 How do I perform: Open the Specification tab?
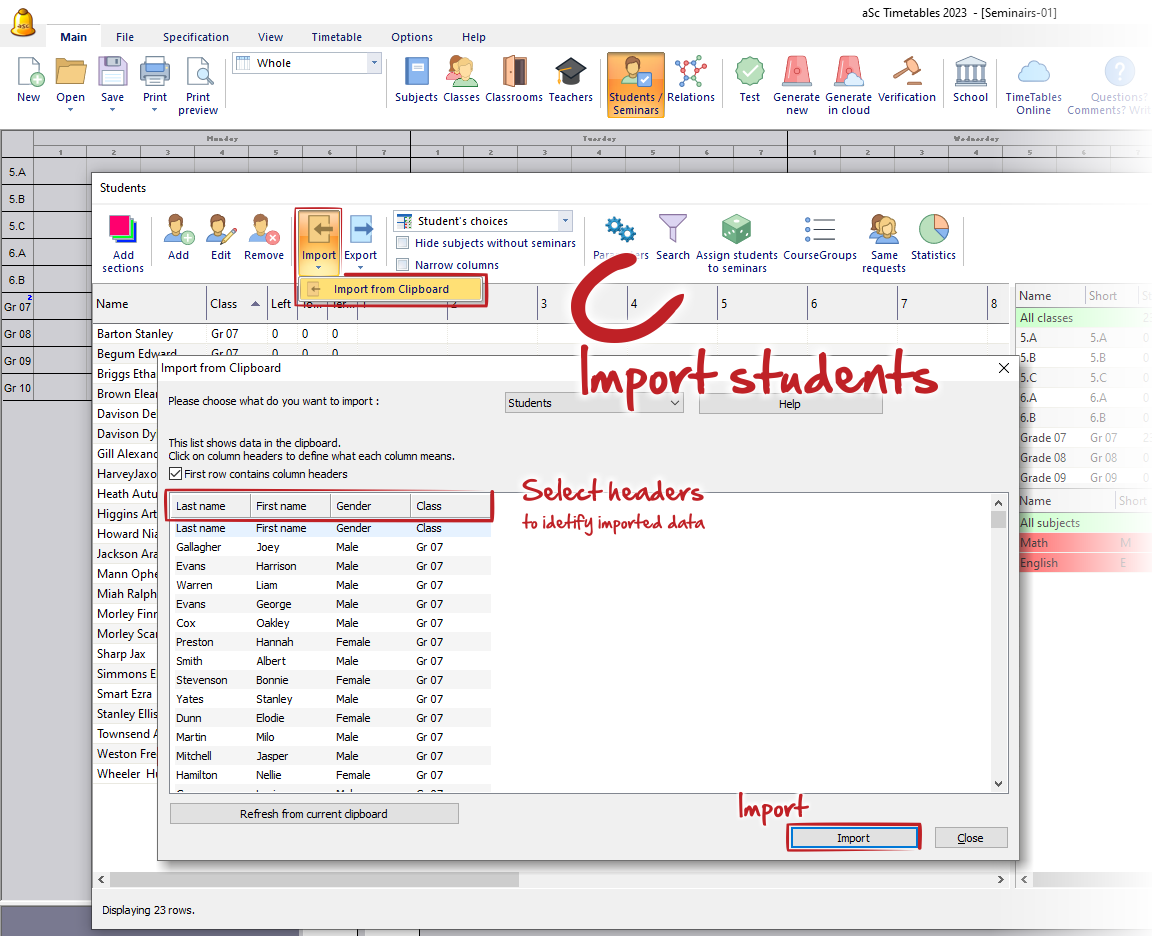[x=196, y=37]
